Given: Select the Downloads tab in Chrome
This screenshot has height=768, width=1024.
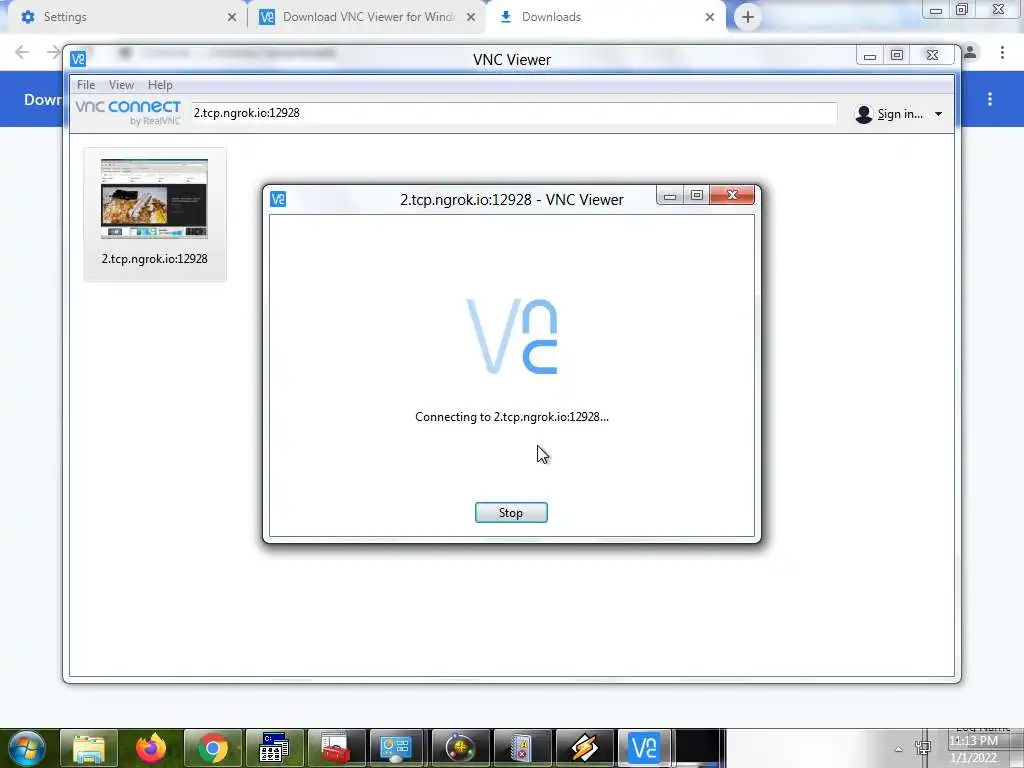Looking at the screenshot, I should click(x=605, y=17).
